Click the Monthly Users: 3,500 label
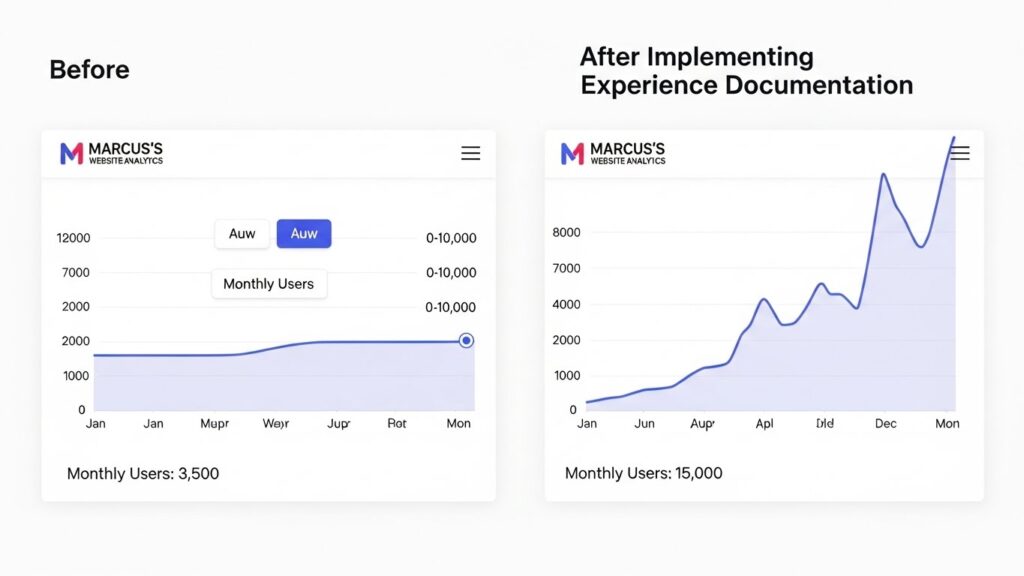This screenshot has width=1024, height=576. [143, 473]
